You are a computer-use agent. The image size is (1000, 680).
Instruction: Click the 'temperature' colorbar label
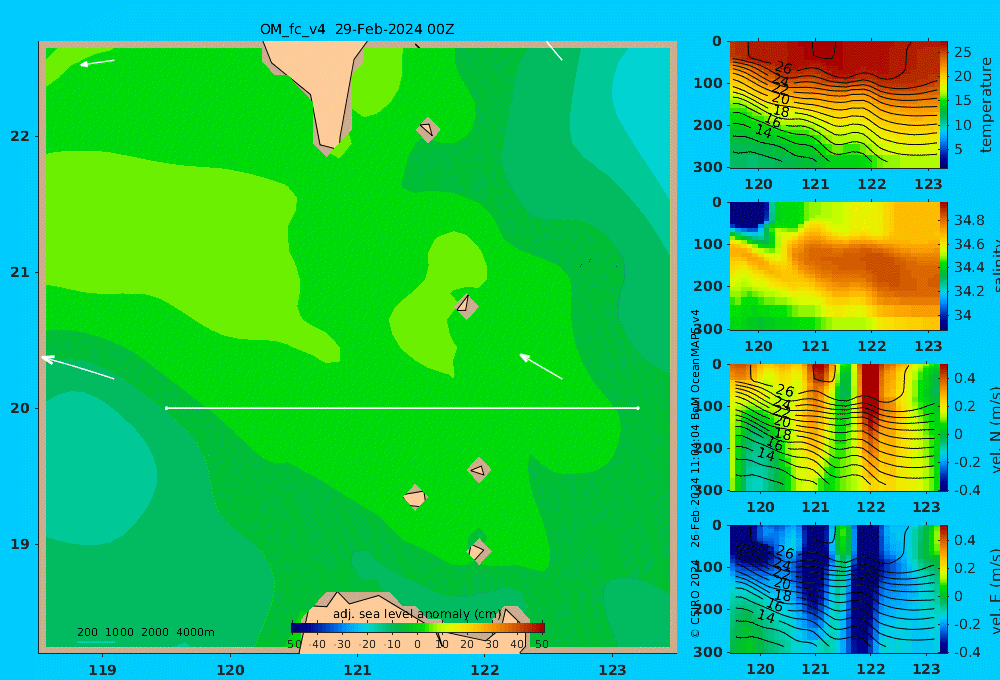tap(986, 105)
